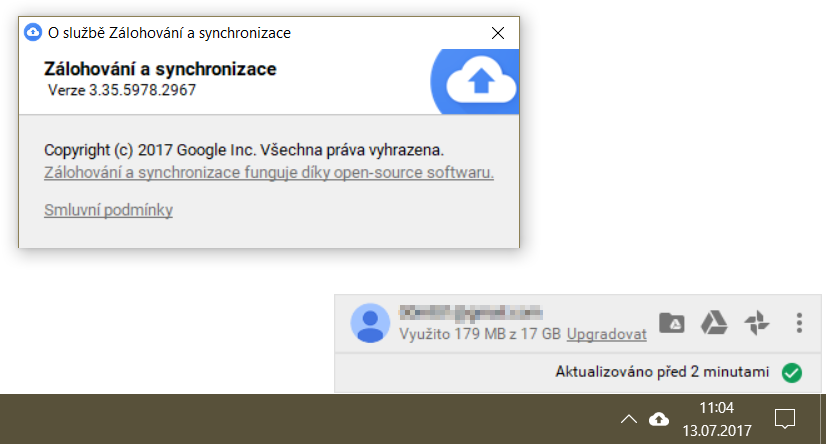
Task: Click the blue user avatar icon
Action: click(x=370, y=322)
